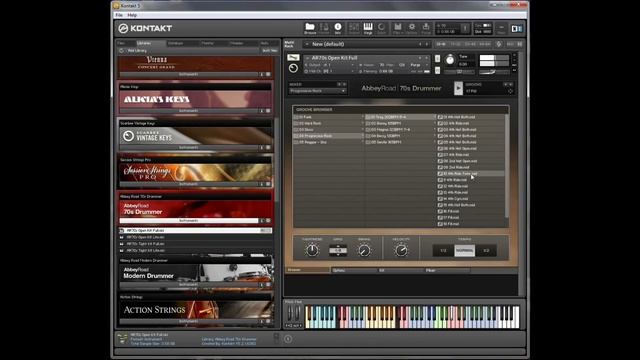Hit the panic exclamation mark button
Image resolution: width=640 pixels, height=360 pixels.
[464, 28]
